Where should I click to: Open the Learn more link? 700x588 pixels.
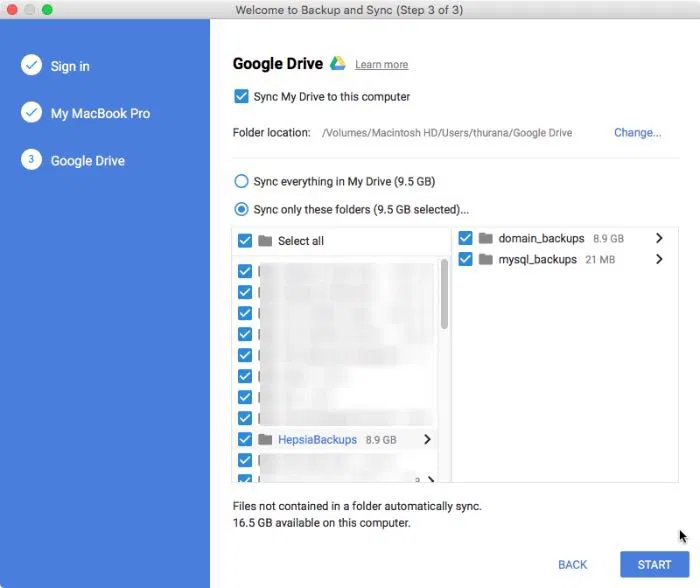381,65
